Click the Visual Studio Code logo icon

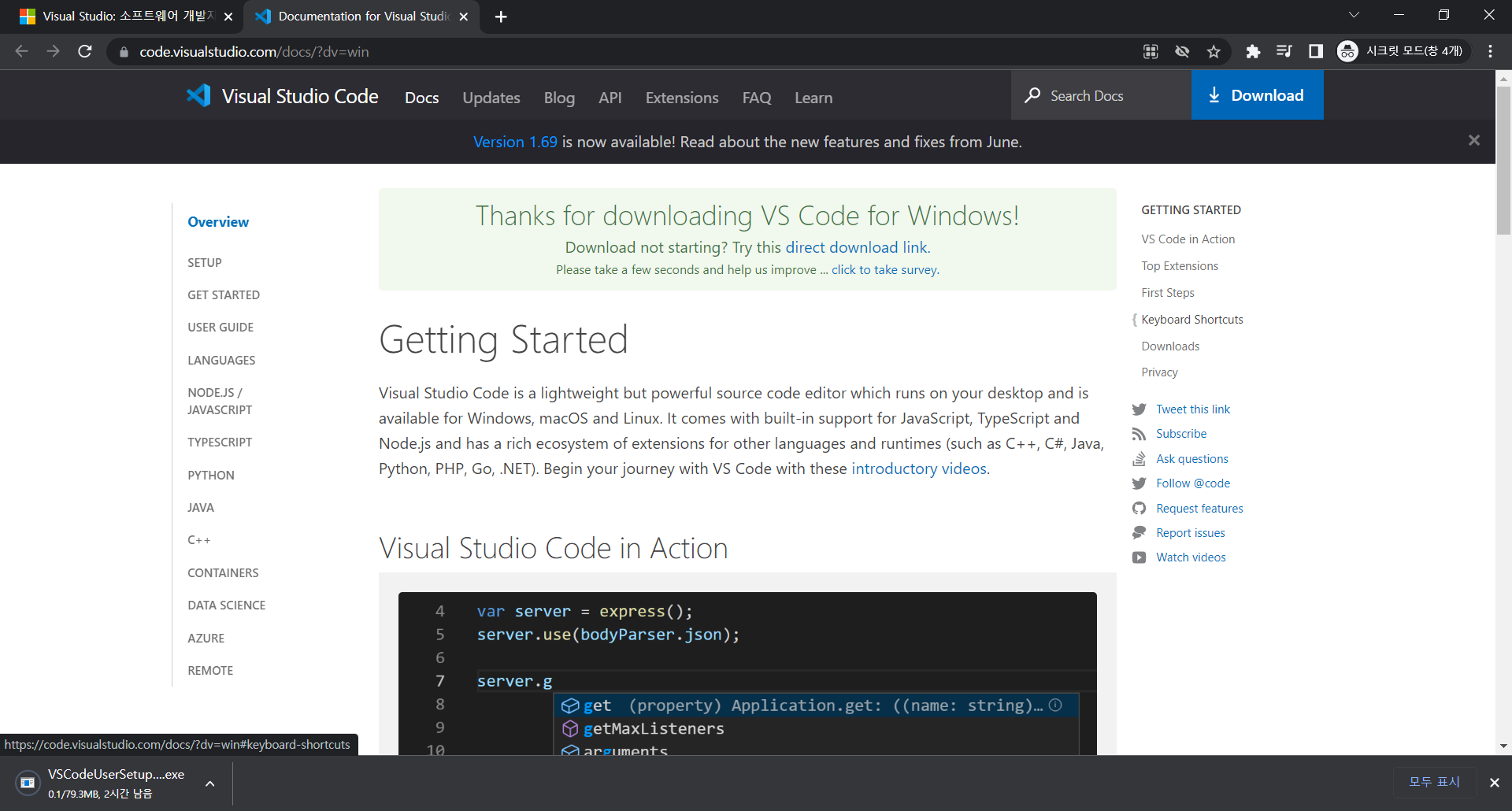click(x=198, y=95)
